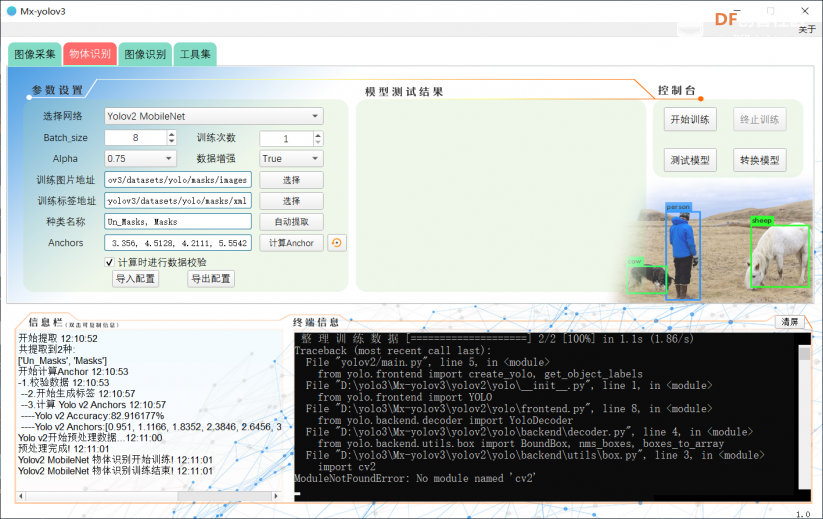Switch to the 物体识别 tab
Image resolution: width=823 pixels, height=519 pixels.
pos(90,54)
